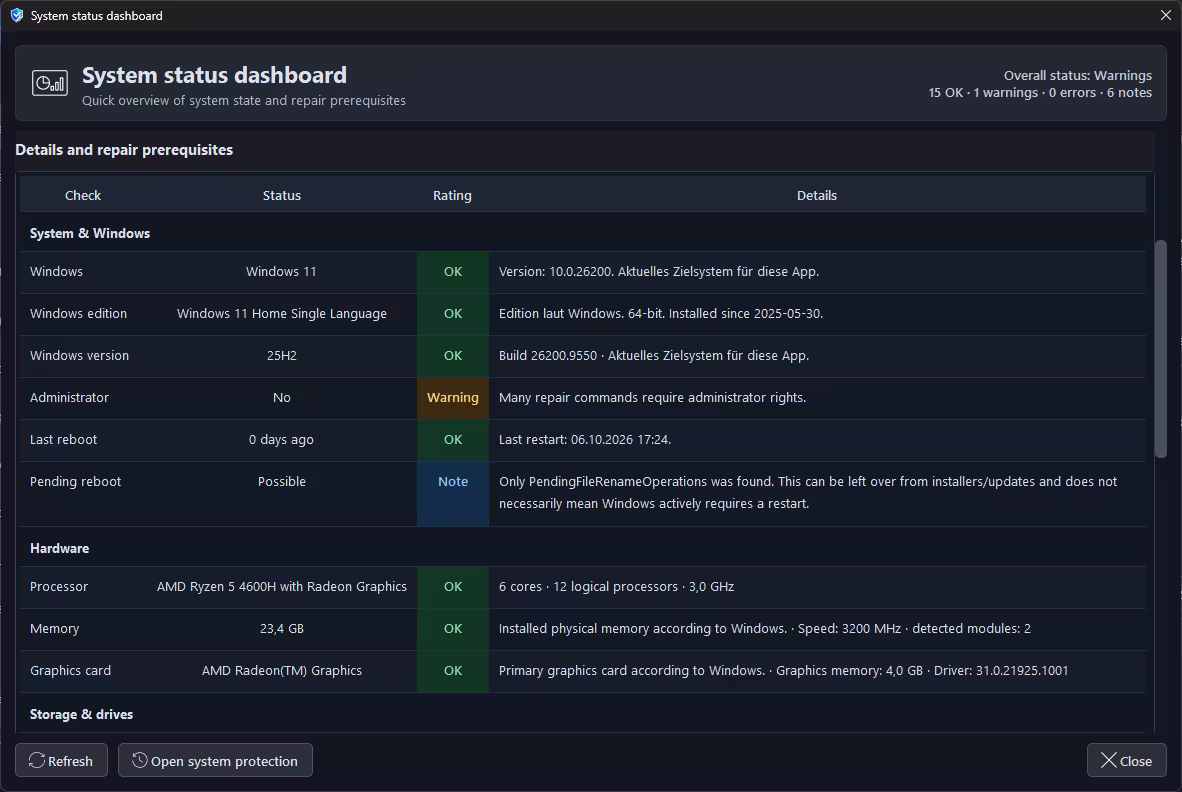This screenshot has width=1182, height=792.
Task: Click the Build 26200.9550 details text
Action: click(x=654, y=356)
